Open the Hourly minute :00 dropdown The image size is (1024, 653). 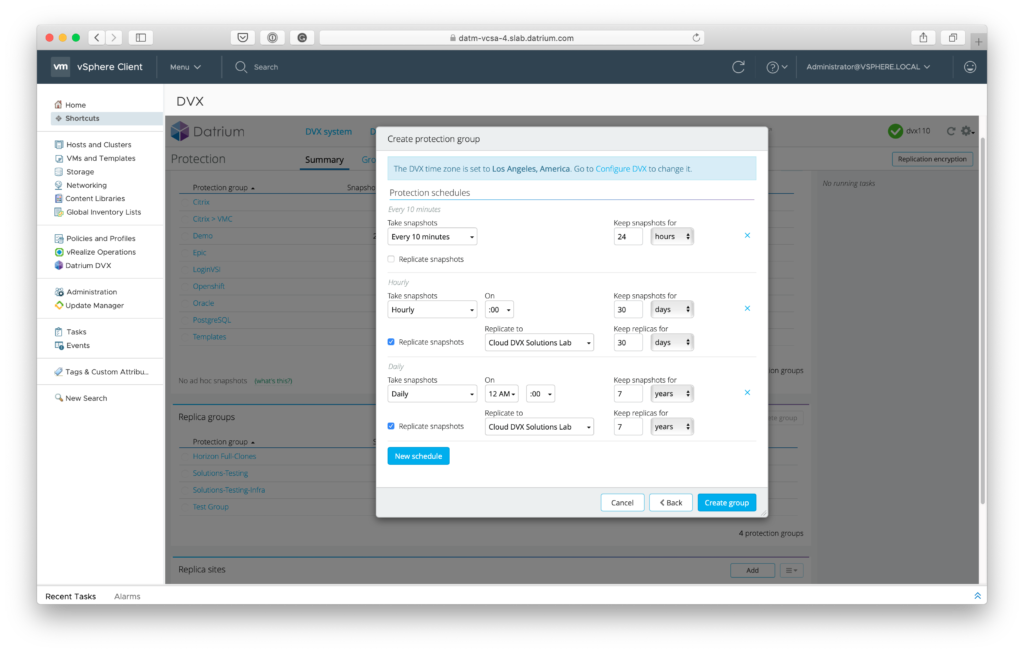499,310
